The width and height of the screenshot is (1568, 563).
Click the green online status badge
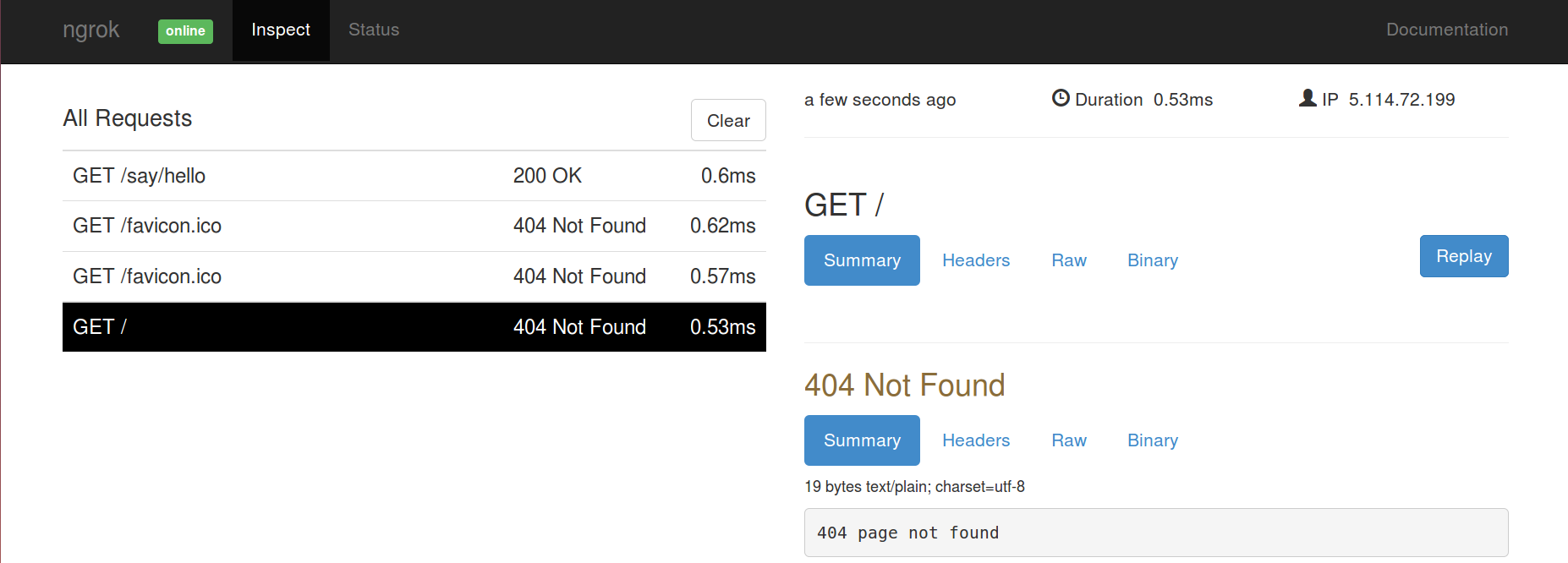185,31
